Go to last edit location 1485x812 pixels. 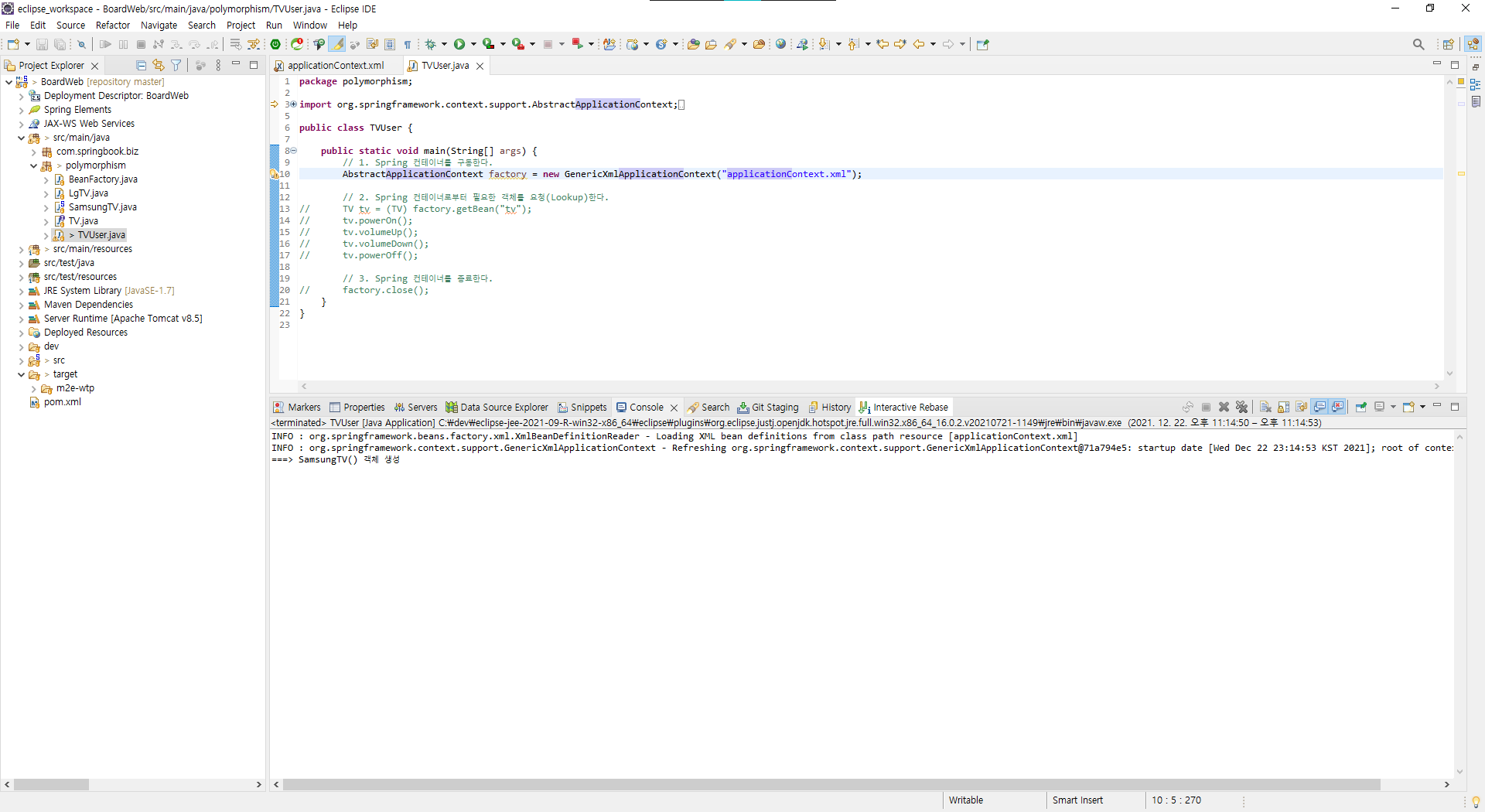click(882, 44)
